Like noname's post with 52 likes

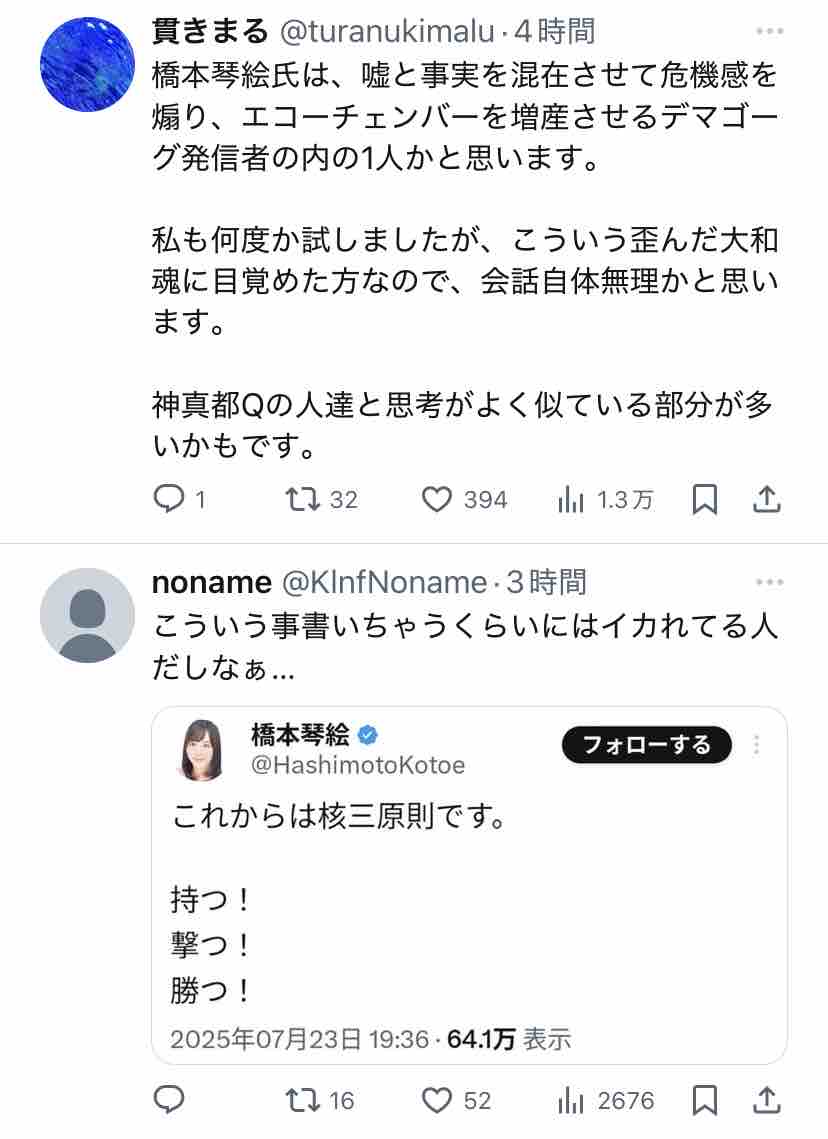(436, 1101)
